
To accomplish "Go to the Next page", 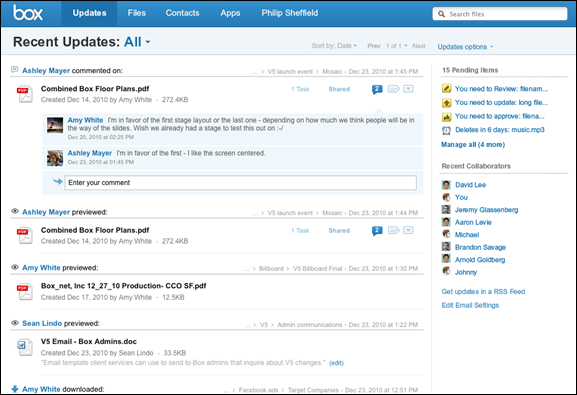I will click(419, 46).
